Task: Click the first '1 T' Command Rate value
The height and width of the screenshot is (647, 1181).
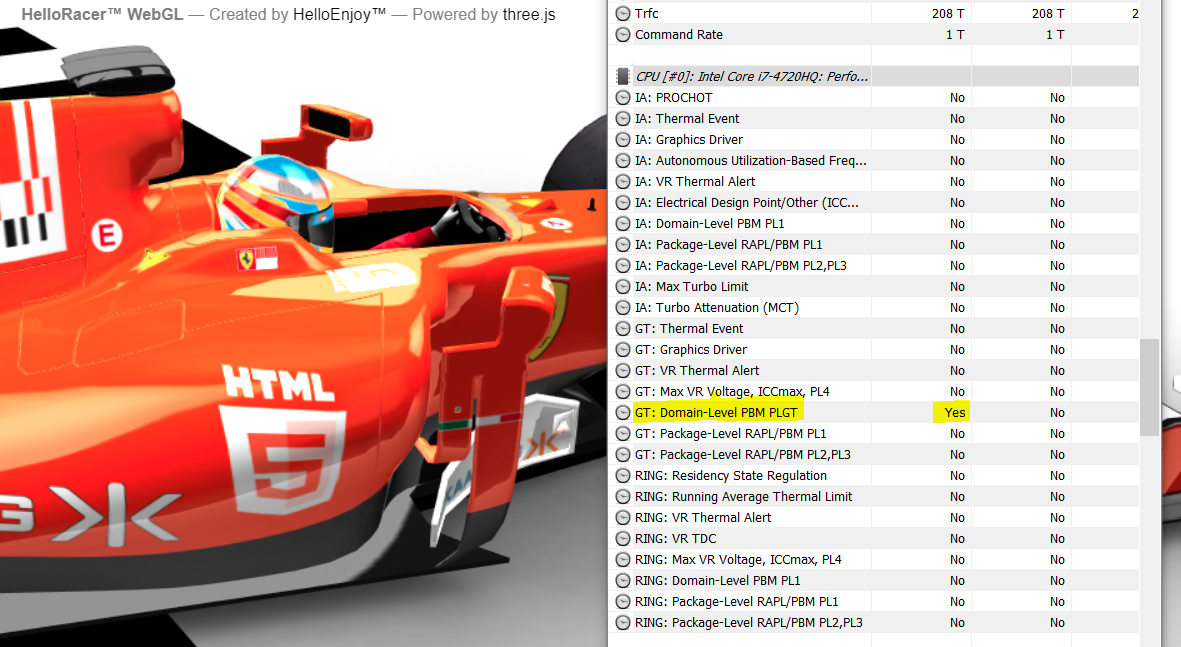Action: tap(955, 35)
